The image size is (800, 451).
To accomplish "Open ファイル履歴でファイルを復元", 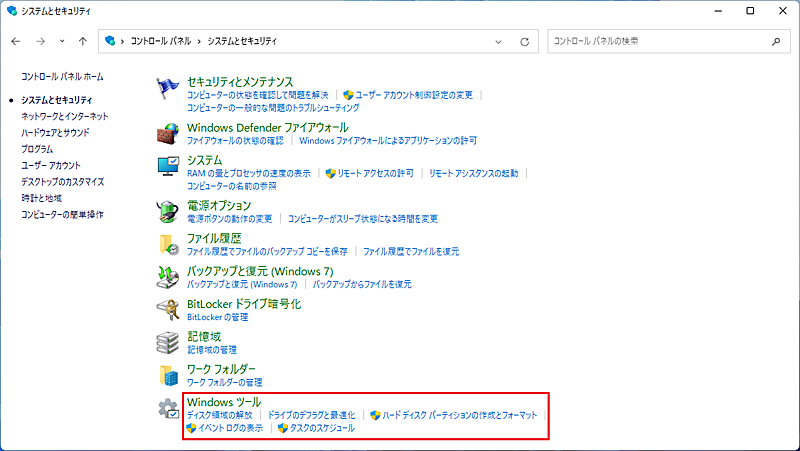I will 411,251.
